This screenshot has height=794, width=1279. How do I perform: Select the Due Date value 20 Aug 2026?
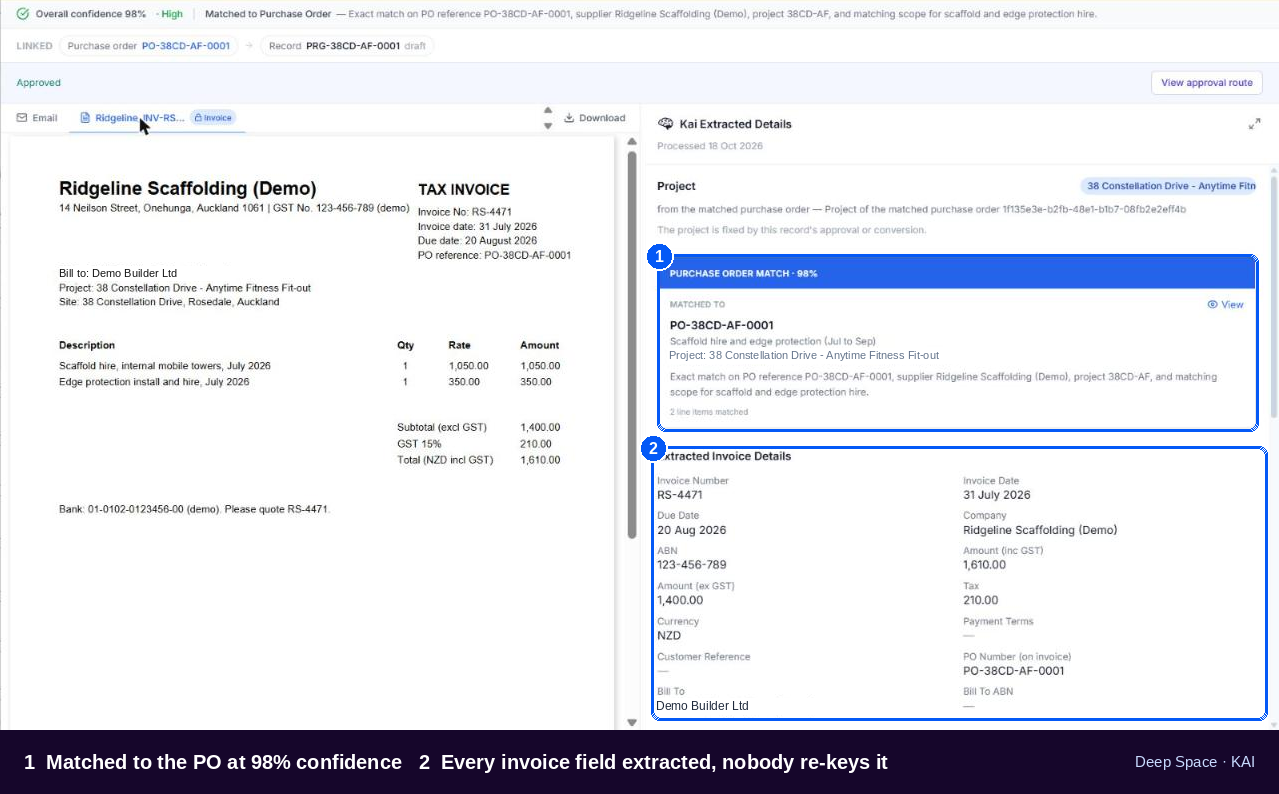(x=692, y=530)
